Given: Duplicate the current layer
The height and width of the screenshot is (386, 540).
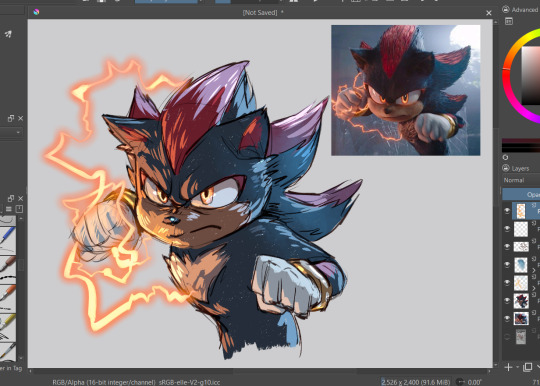Looking at the screenshot, I should coord(527,367).
